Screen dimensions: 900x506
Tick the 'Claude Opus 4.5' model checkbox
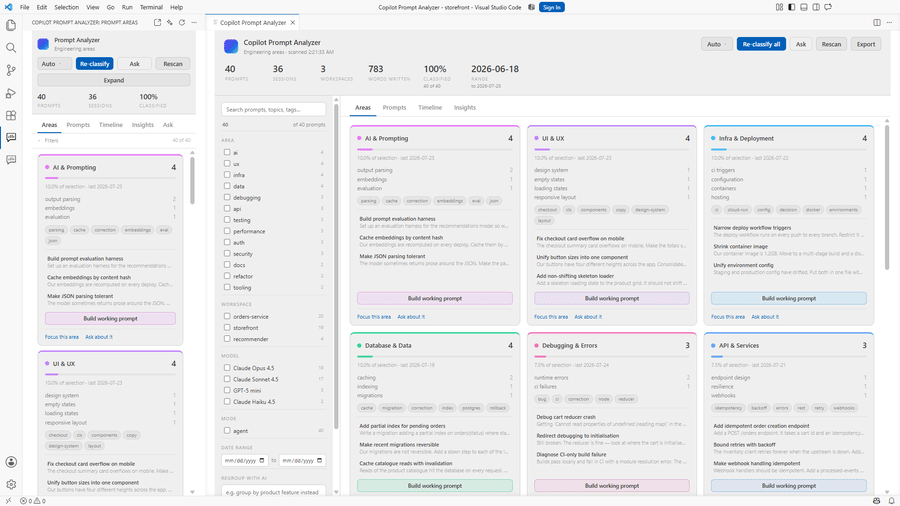point(227,368)
